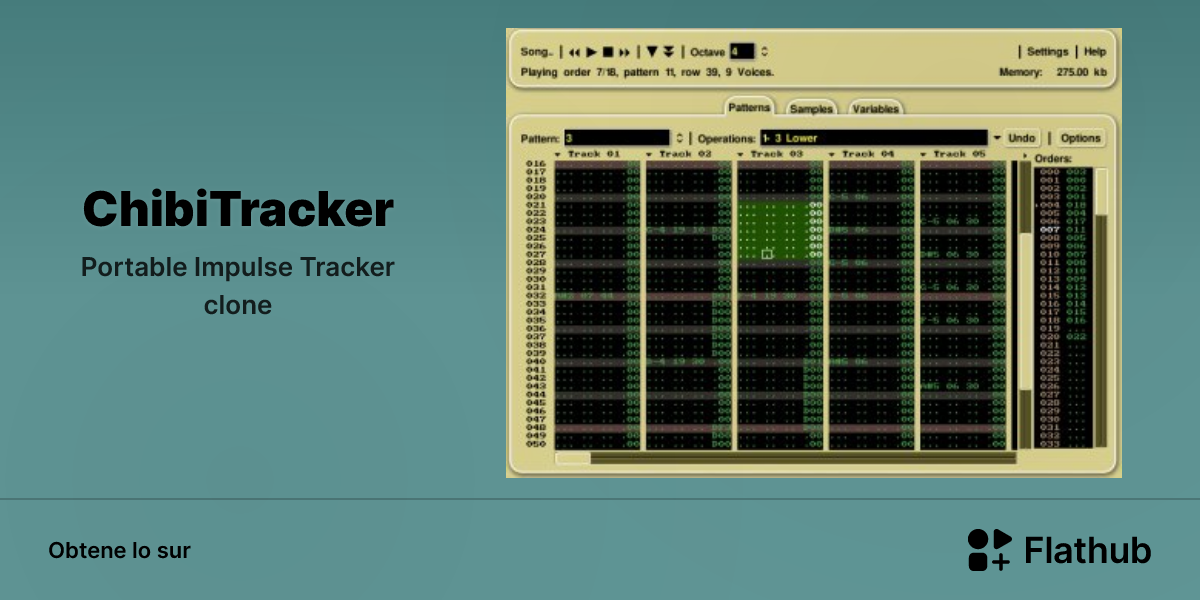Open the Song.. menu

[x=536, y=52]
